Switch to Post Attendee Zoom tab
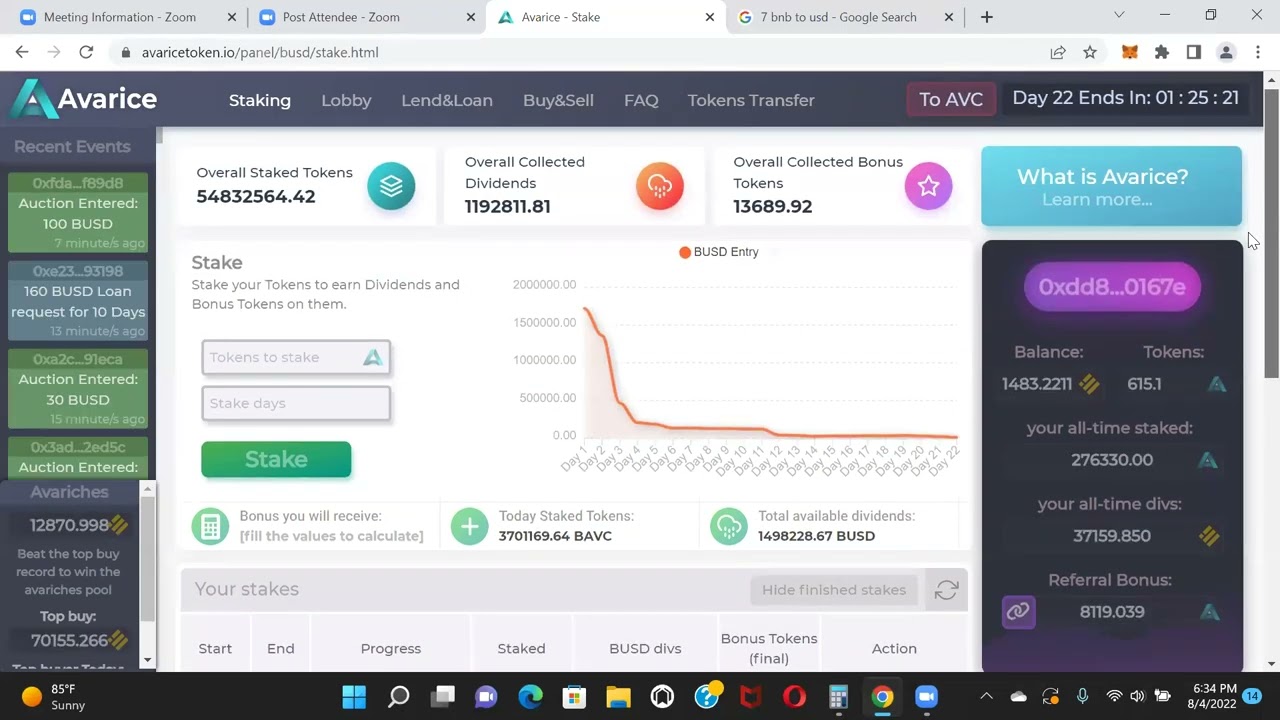The image size is (1280, 720). [365, 17]
